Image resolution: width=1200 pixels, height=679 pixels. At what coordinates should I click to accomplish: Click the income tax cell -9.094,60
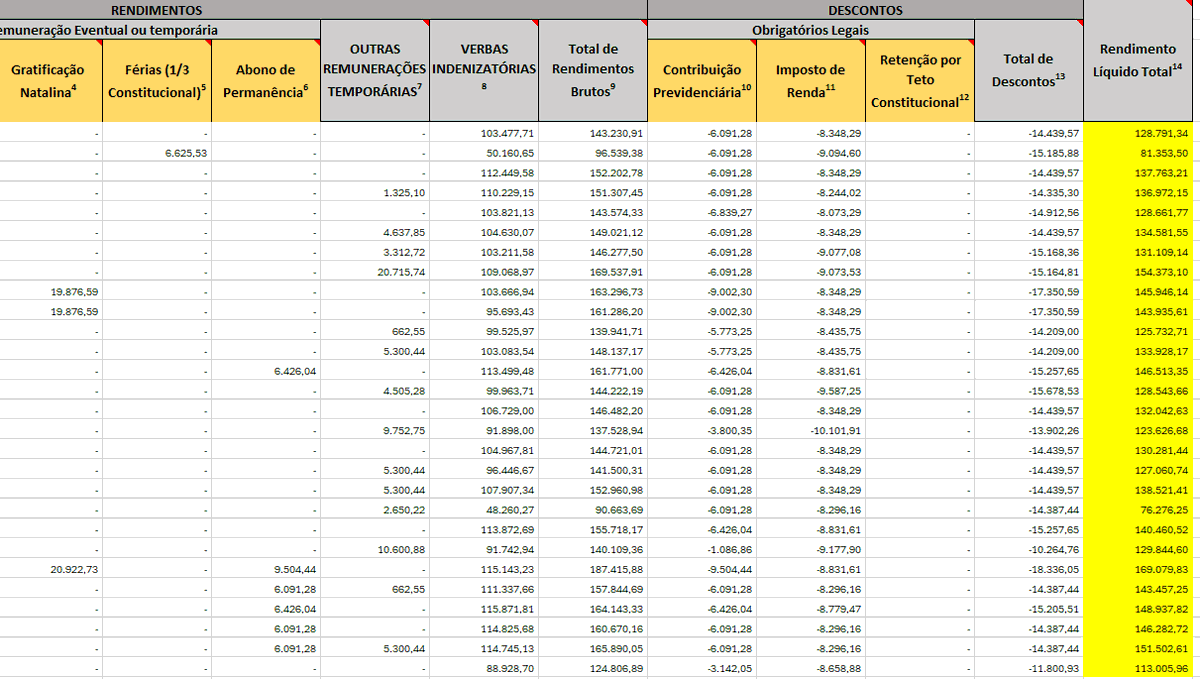pyautogui.click(x=810, y=153)
